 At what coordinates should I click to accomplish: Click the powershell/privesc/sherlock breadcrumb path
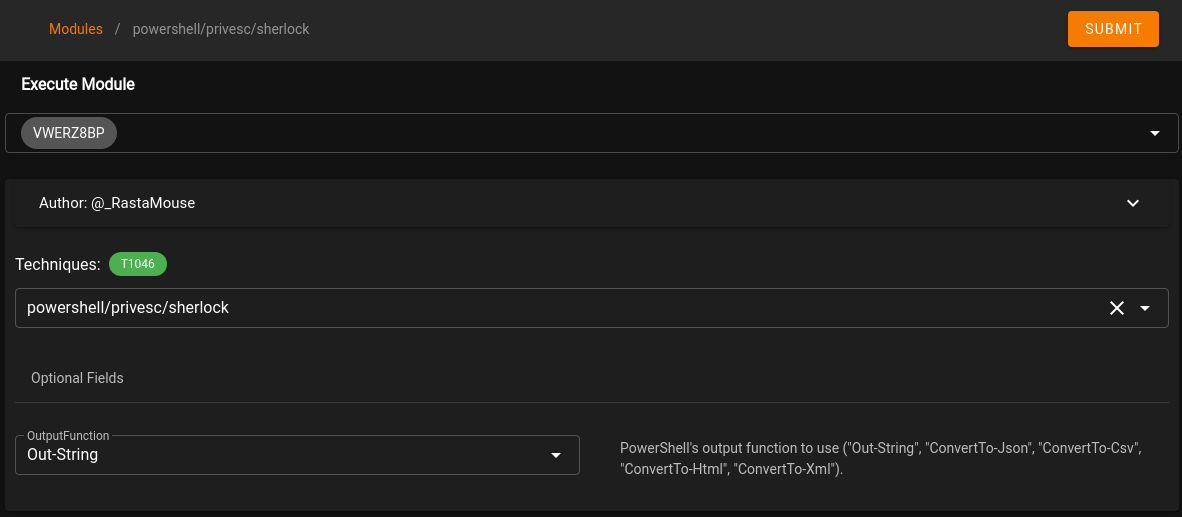click(x=221, y=29)
